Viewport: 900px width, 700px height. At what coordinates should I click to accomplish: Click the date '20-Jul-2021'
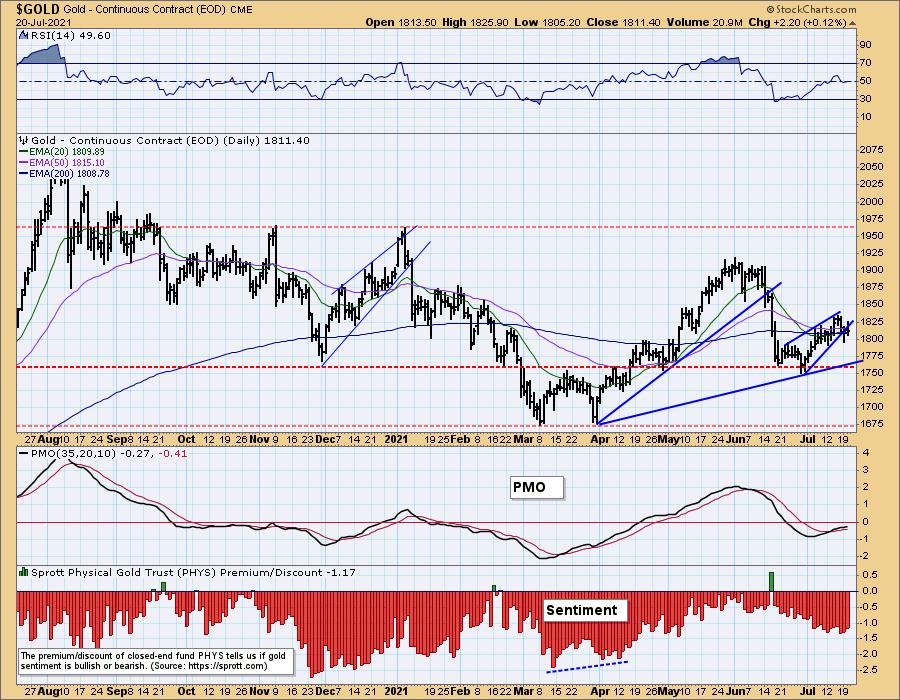tap(43, 22)
